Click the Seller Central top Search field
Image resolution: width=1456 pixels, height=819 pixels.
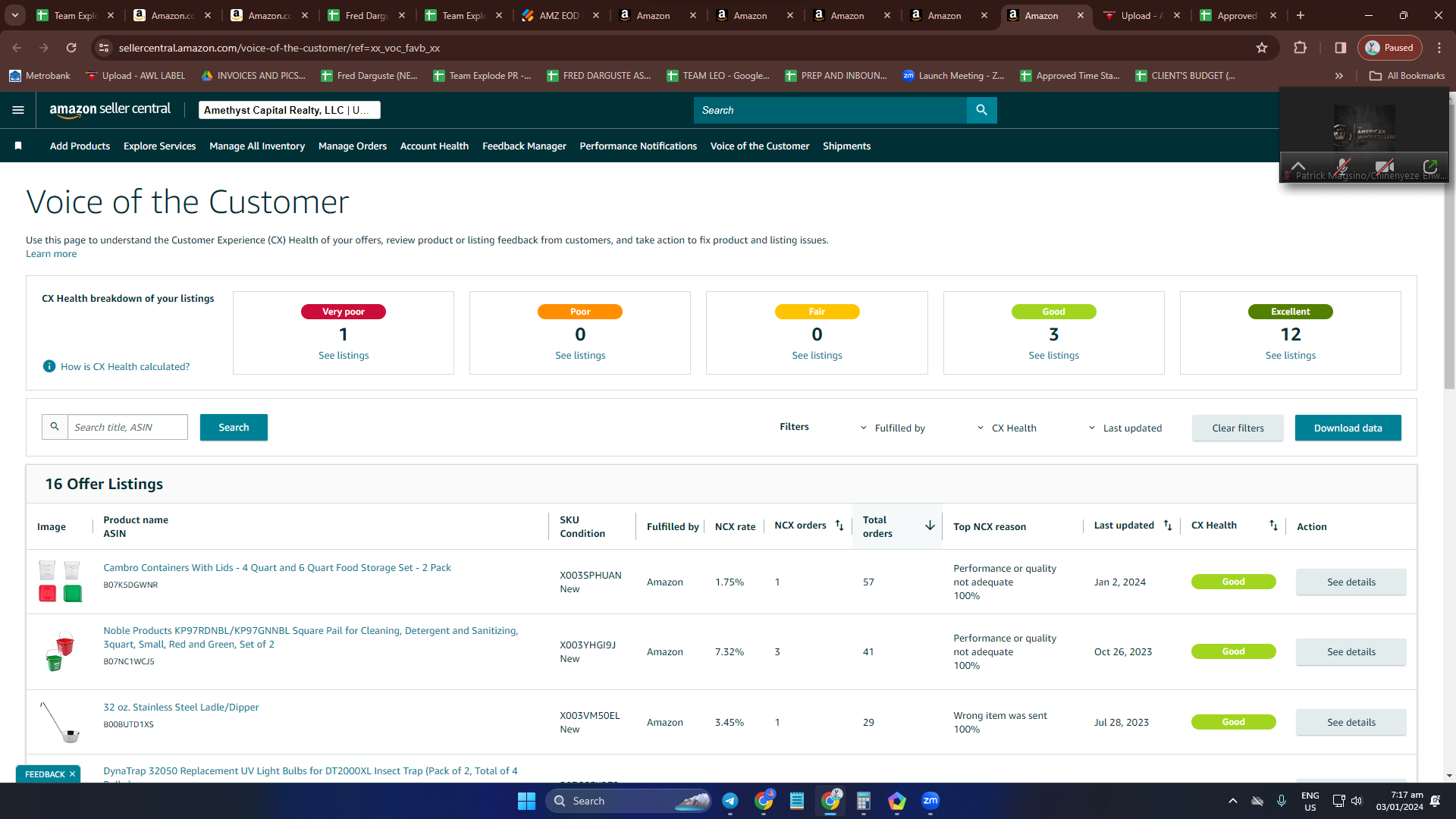(x=830, y=110)
